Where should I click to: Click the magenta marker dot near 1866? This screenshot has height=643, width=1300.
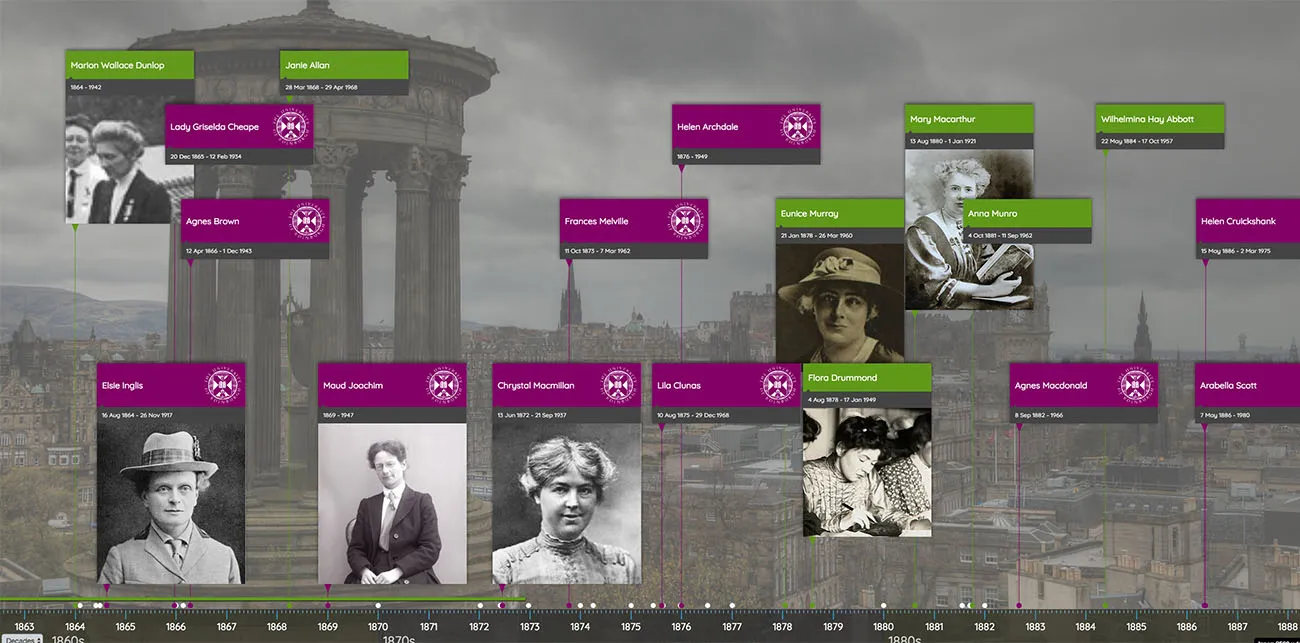tap(176, 605)
